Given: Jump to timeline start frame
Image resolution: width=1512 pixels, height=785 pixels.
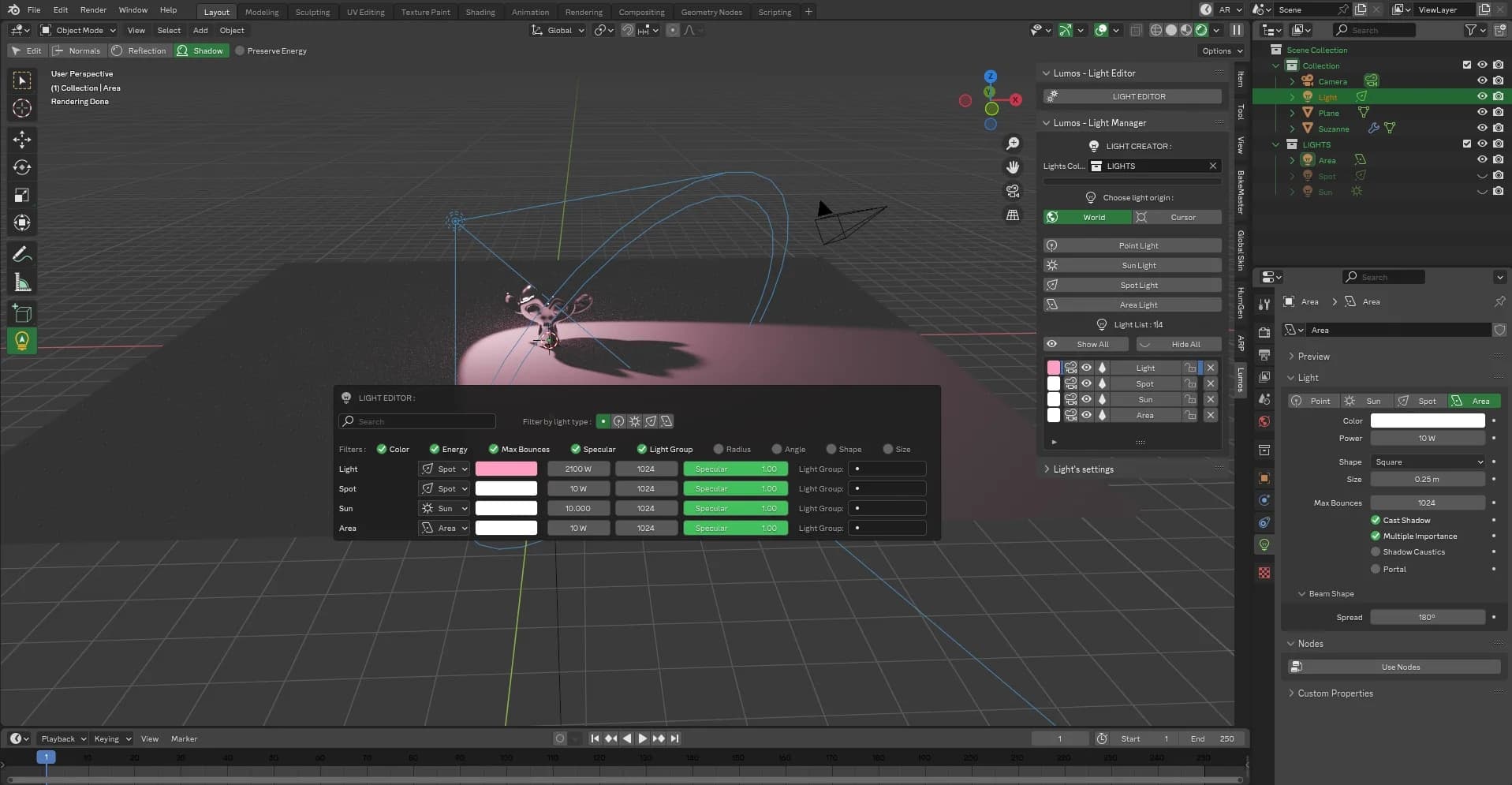Looking at the screenshot, I should coord(595,738).
